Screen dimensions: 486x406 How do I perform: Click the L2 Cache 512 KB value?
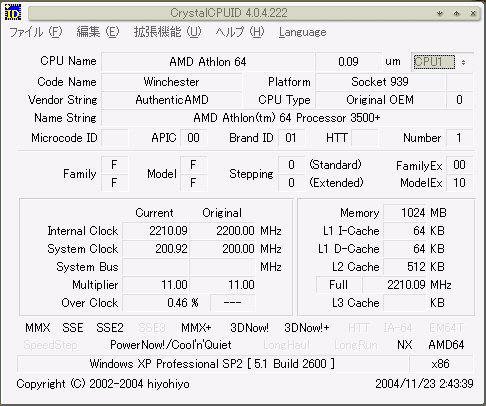(x=405, y=267)
